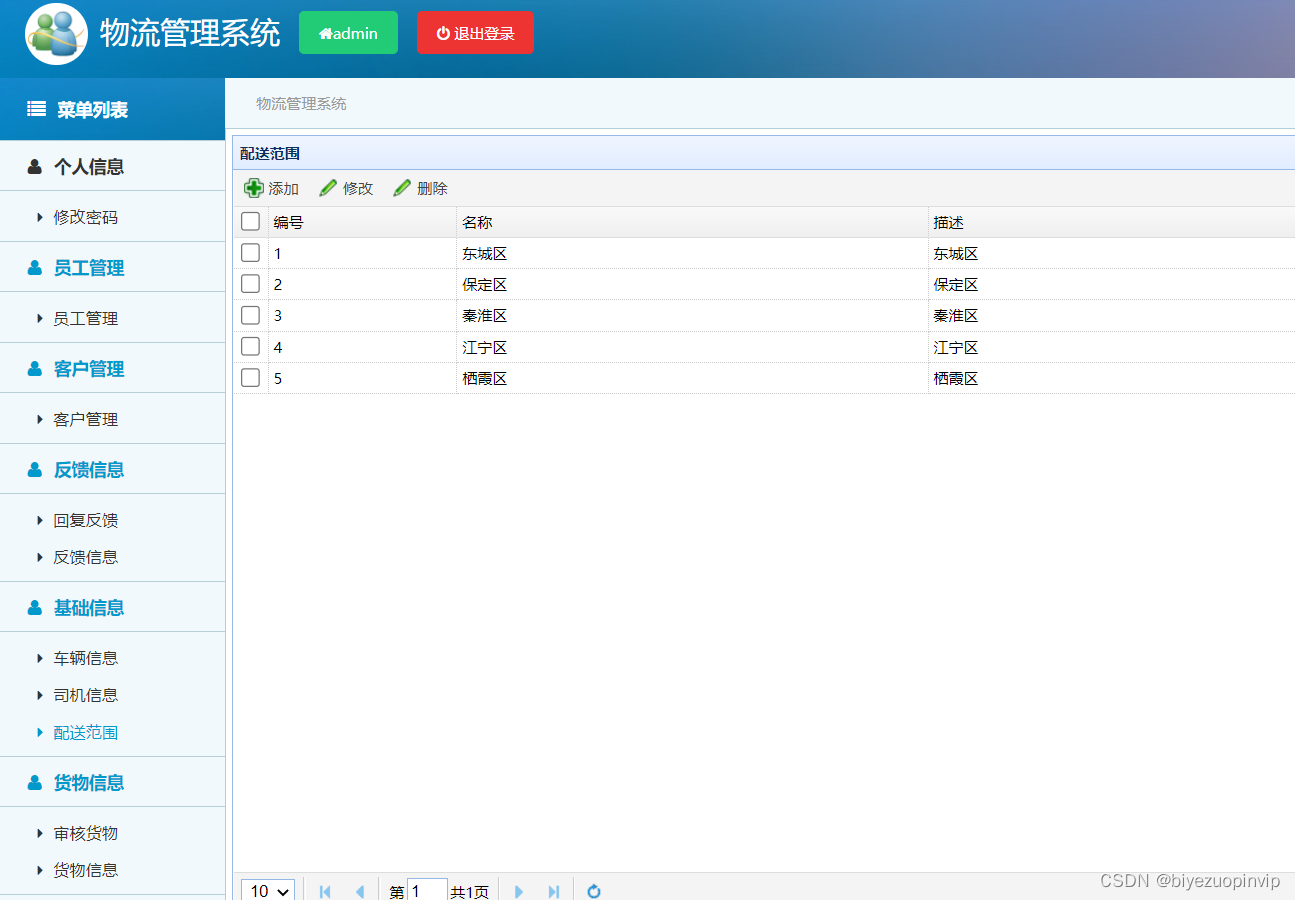
Task: Collapse the 员工管理 section header
Action: pos(112,267)
